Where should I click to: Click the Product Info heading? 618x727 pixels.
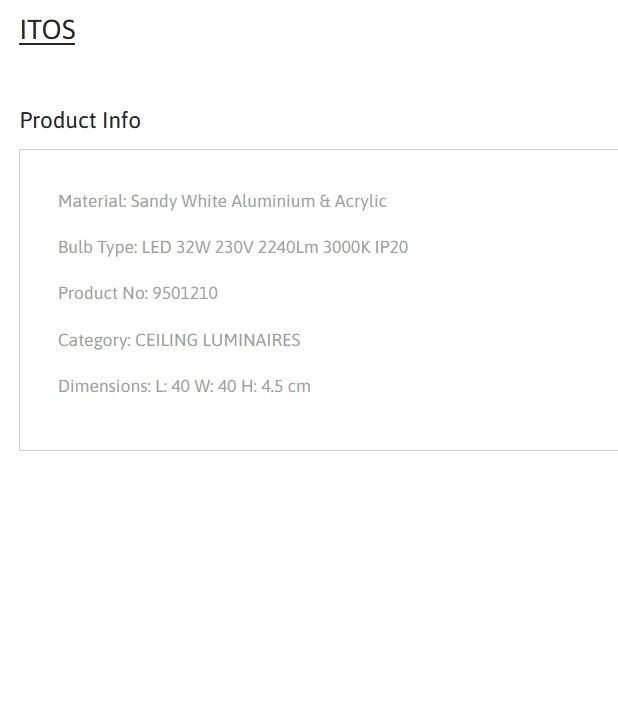click(80, 121)
